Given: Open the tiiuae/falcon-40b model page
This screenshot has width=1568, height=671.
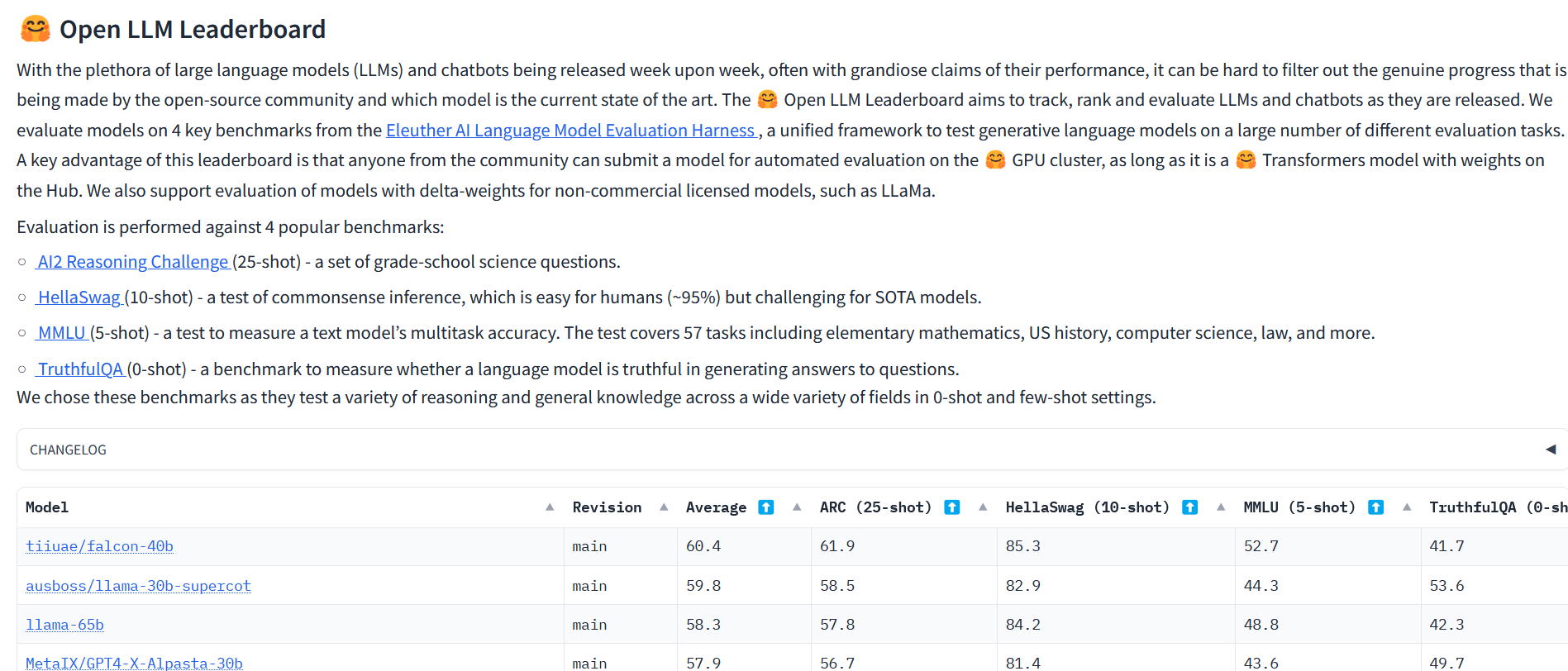Looking at the screenshot, I should tap(99, 546).
